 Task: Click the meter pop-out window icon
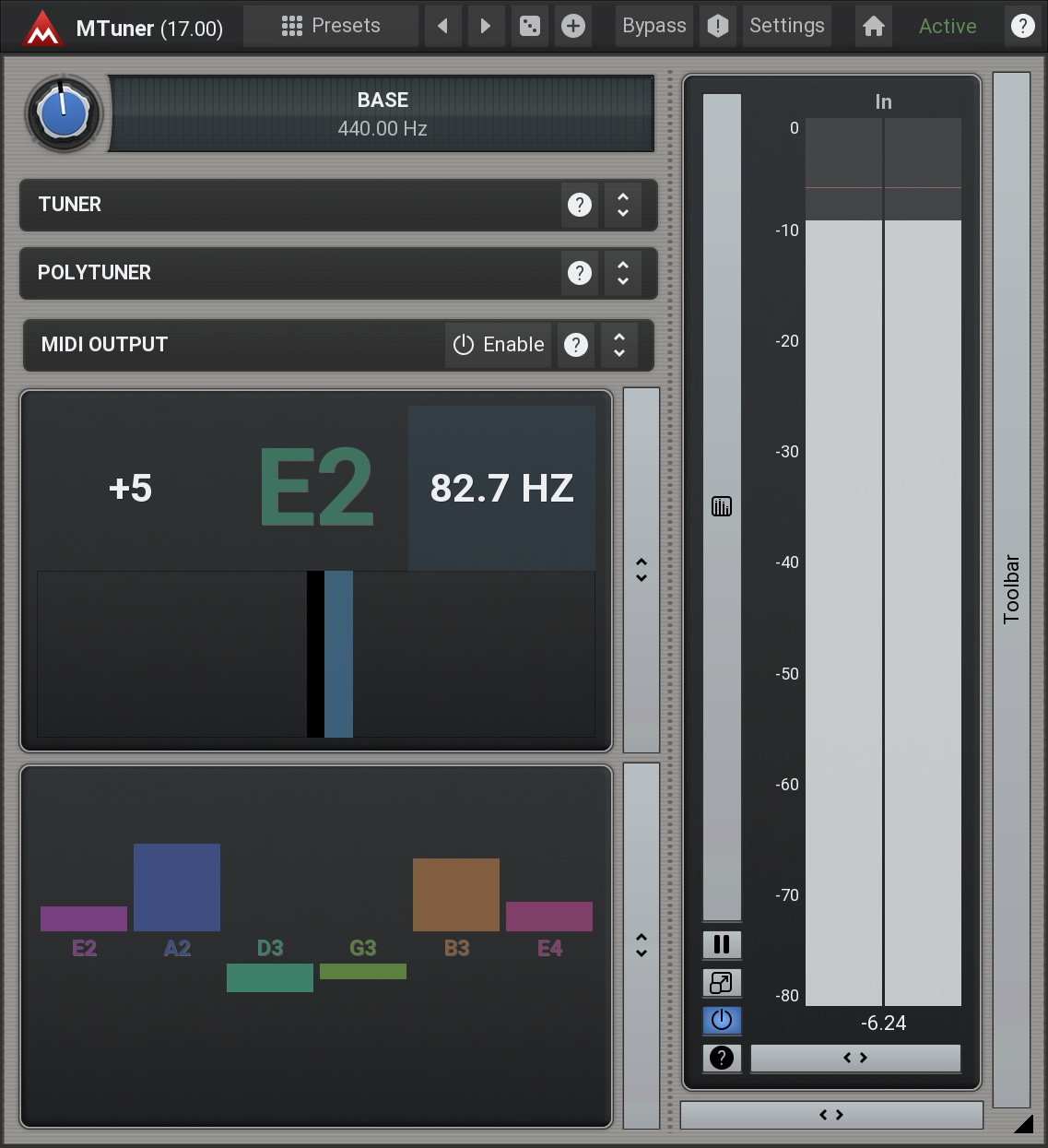pos(722,983)
